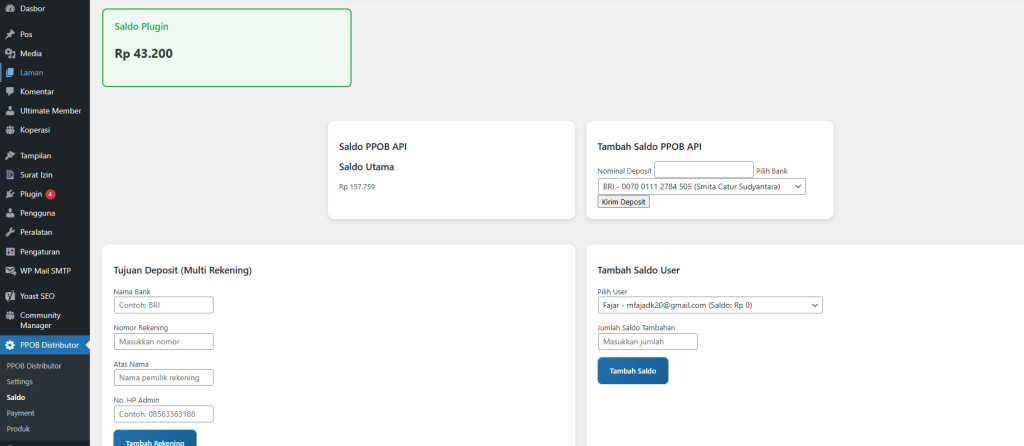Screen dimensions: 1024x446
Task: Click the WP Mail SMTP envelope icon
Action: coord(9,270)
